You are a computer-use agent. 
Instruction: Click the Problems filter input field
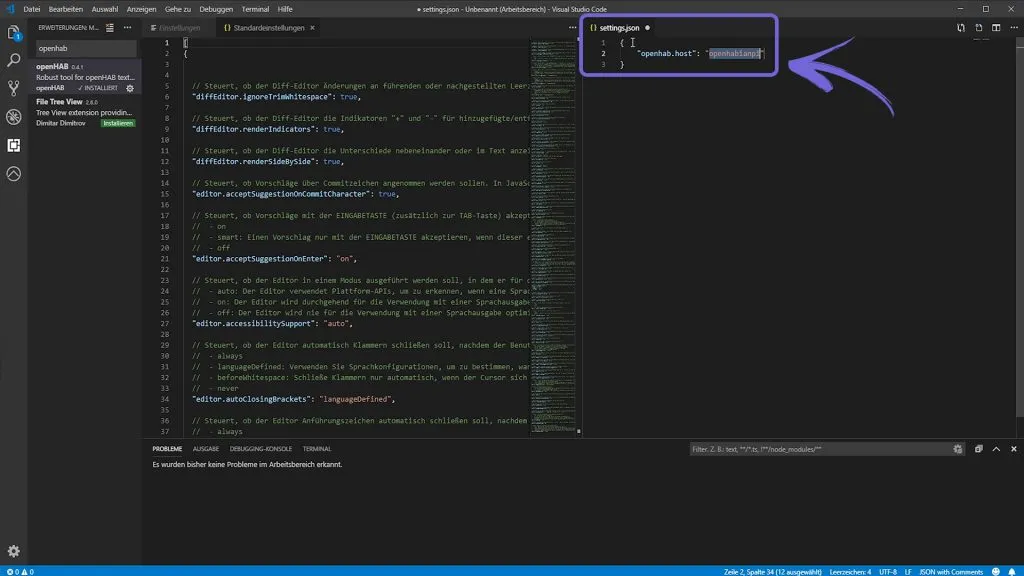[820, 449]
